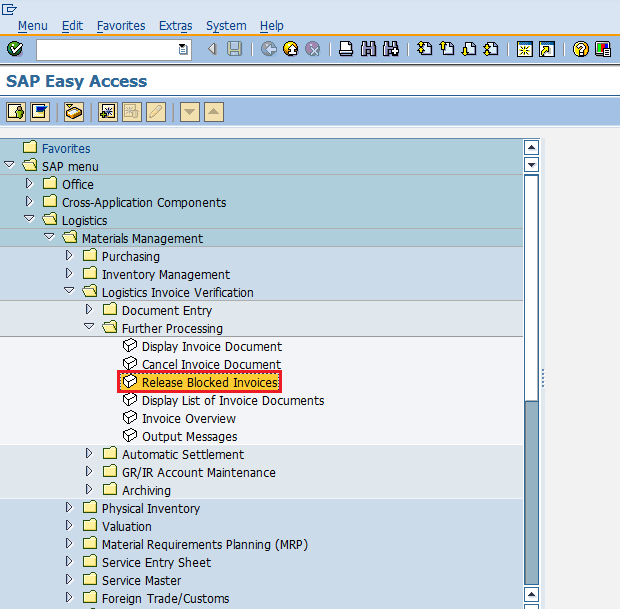Expand the Document Entry folder
Image resolution: width=620 pixels, height=609 pixels.
click(89, 309)
